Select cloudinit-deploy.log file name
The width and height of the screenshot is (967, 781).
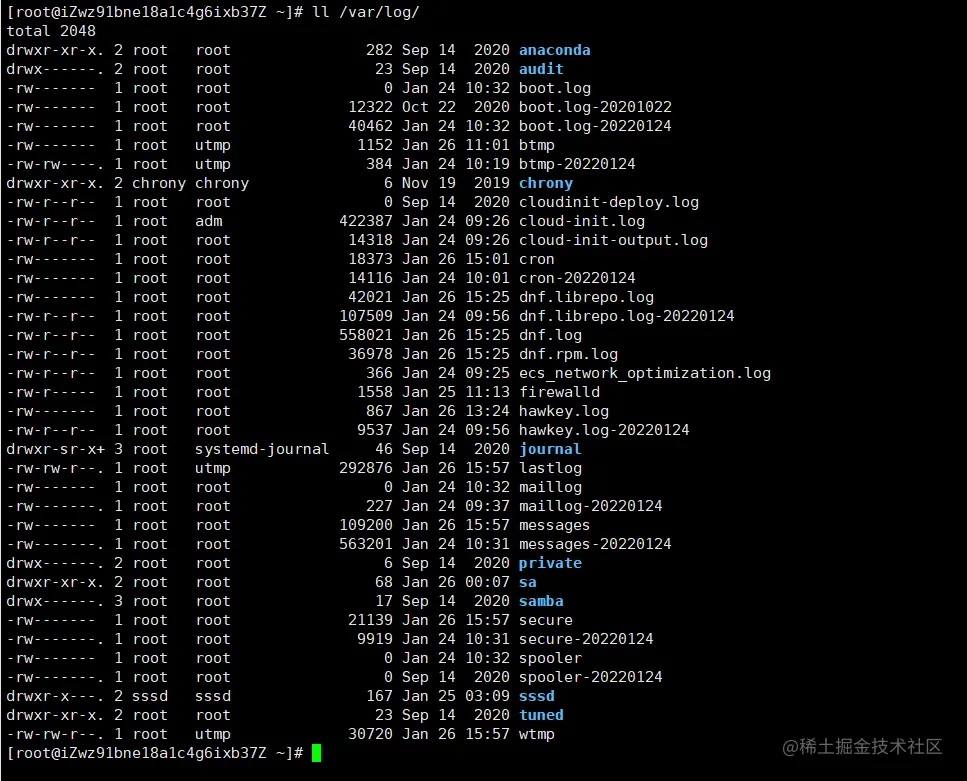coord(609,202)
